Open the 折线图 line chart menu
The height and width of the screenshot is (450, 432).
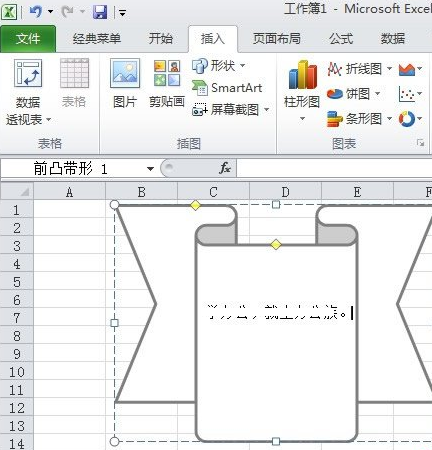pyautogui.click(x=359, y=69)
